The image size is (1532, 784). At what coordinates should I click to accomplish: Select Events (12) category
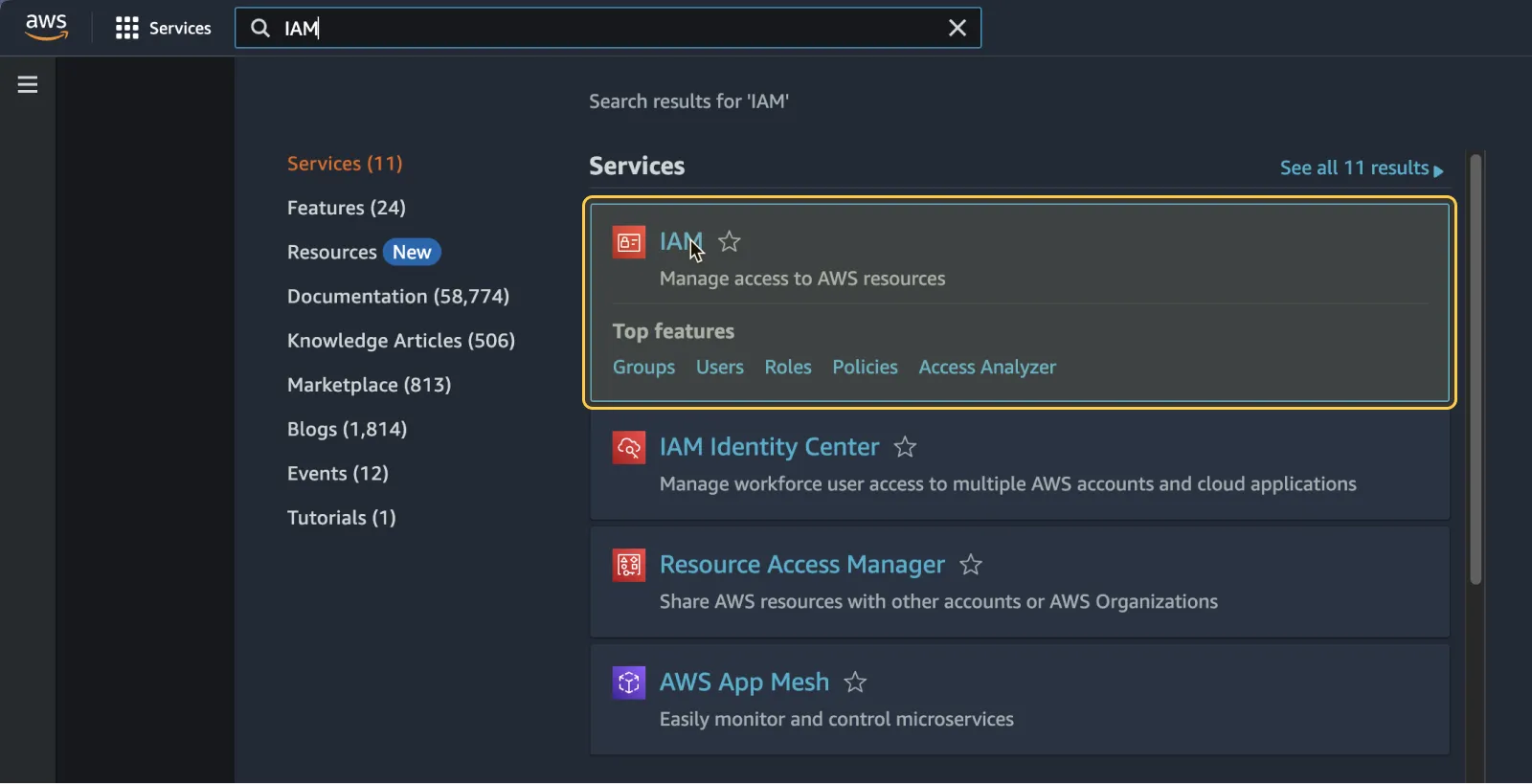coord(338,474)
